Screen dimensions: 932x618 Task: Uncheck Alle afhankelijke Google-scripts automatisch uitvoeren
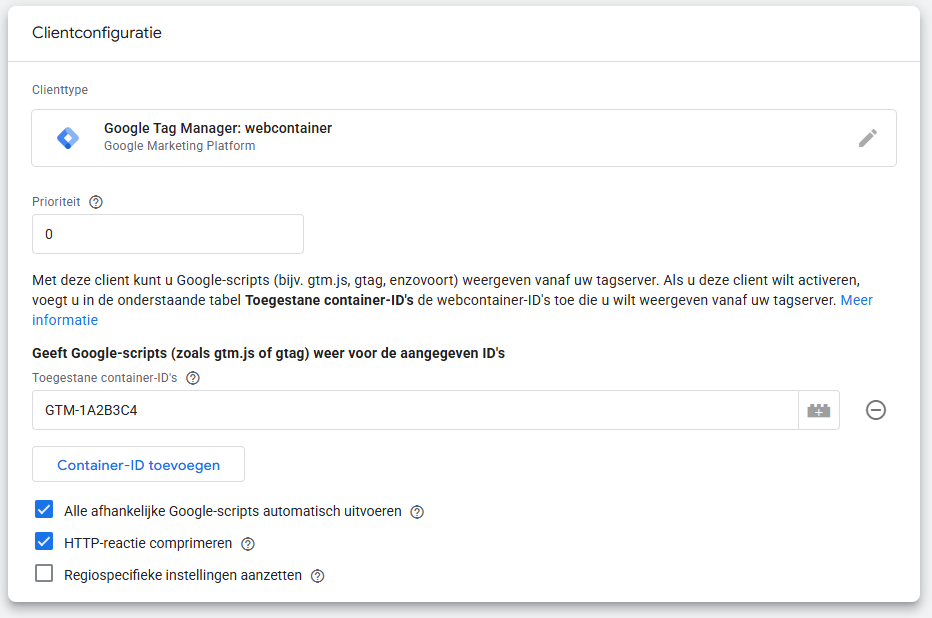click(x=44, y=510)
